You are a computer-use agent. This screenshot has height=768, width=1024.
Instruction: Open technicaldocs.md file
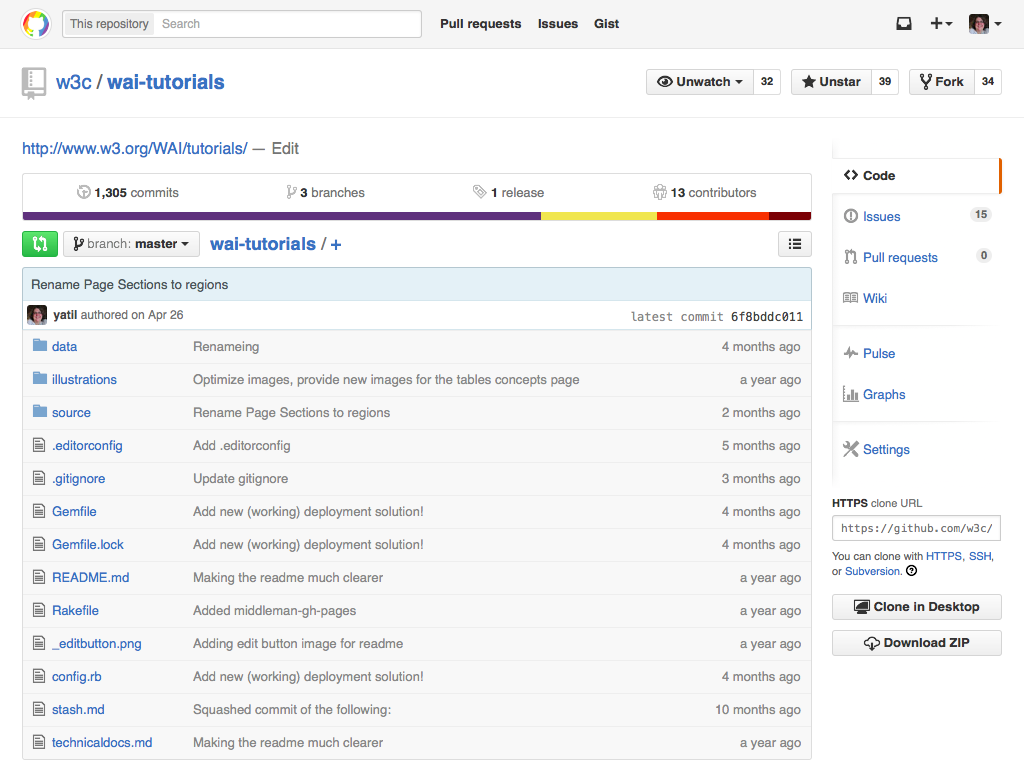(x=102, y=743)
